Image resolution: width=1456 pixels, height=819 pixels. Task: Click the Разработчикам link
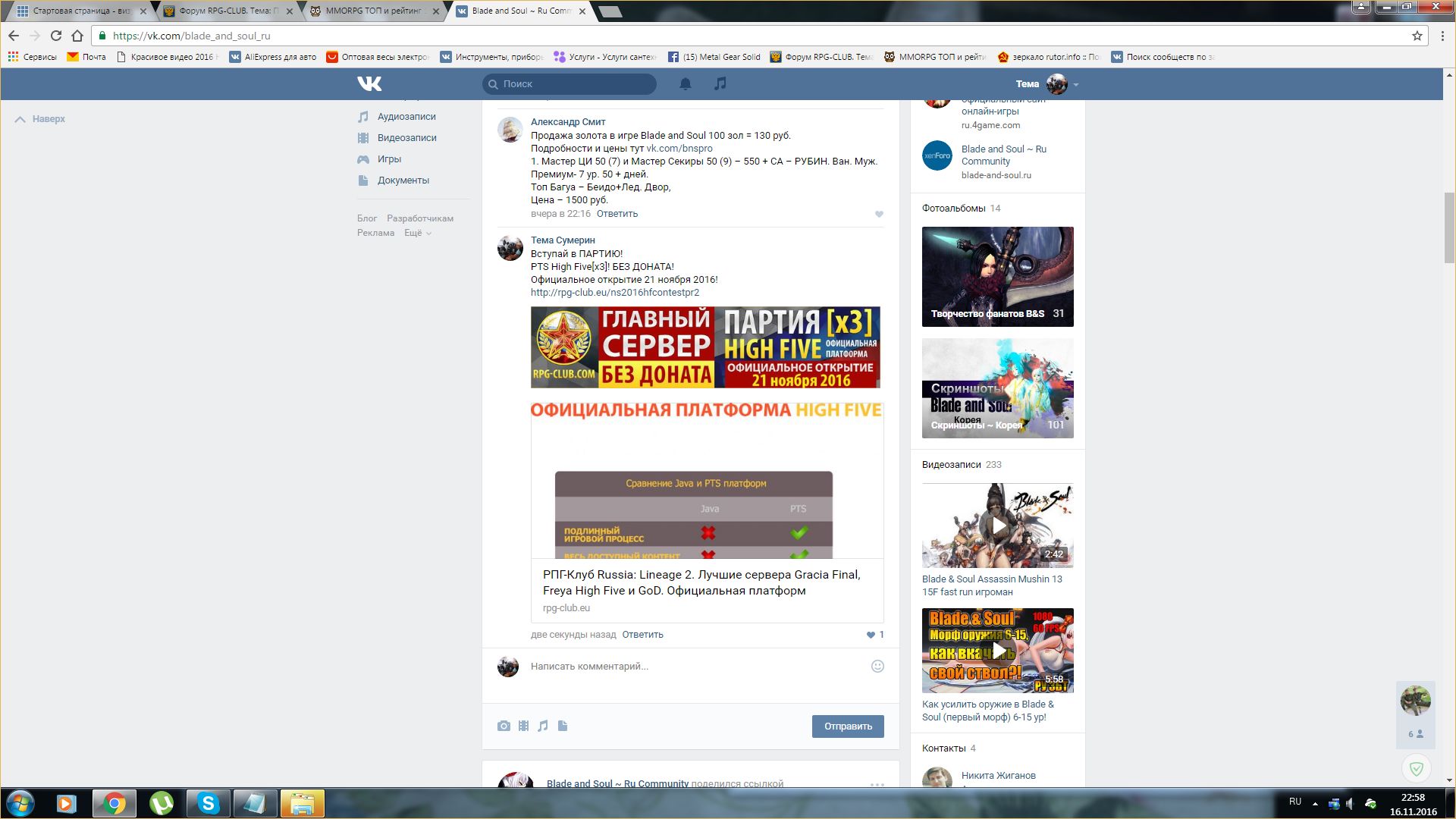click(x=420, y=218)
